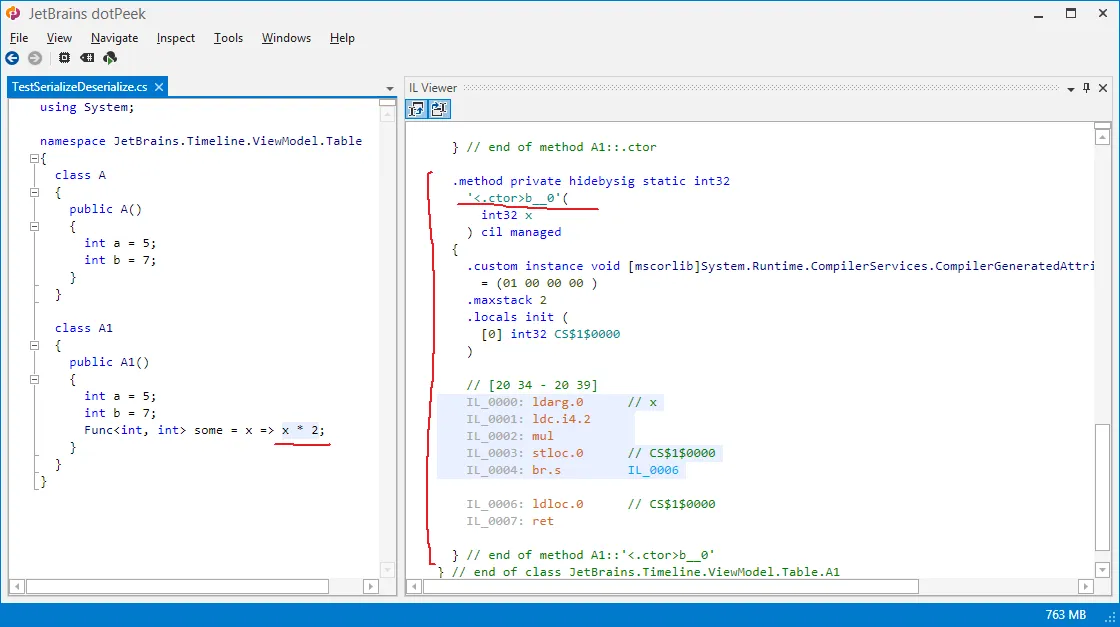
Task: Click the 'IL_0001: ldc.i4.2' instruction
Action: point(529,419)
